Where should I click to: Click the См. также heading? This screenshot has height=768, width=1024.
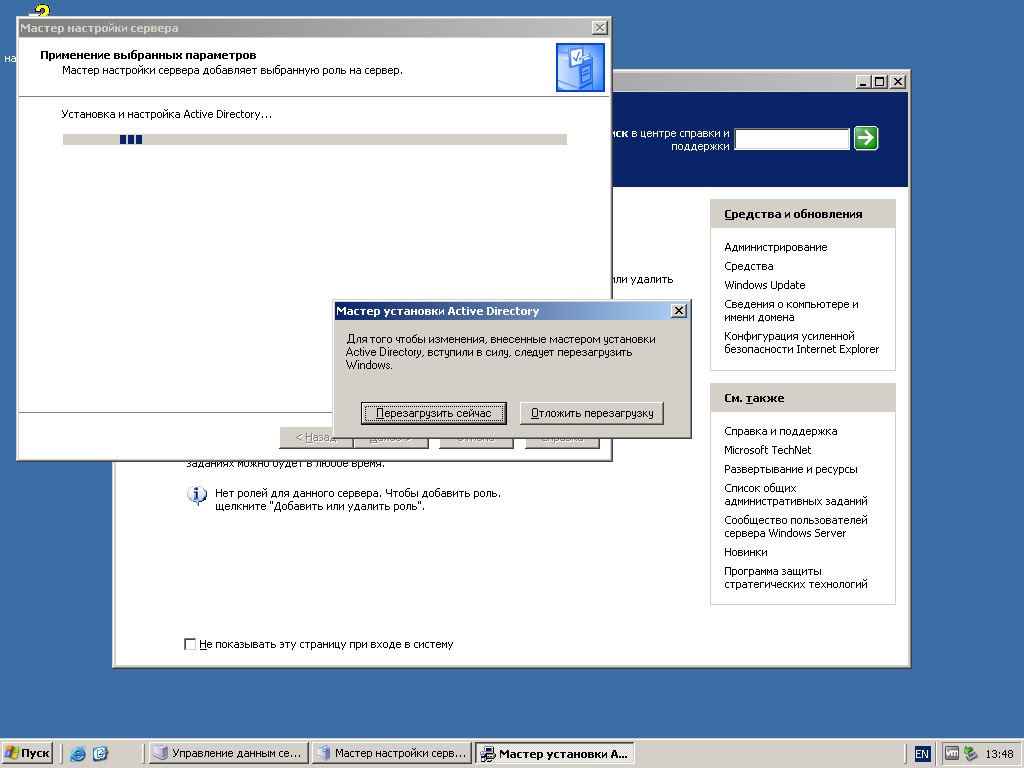754,398
